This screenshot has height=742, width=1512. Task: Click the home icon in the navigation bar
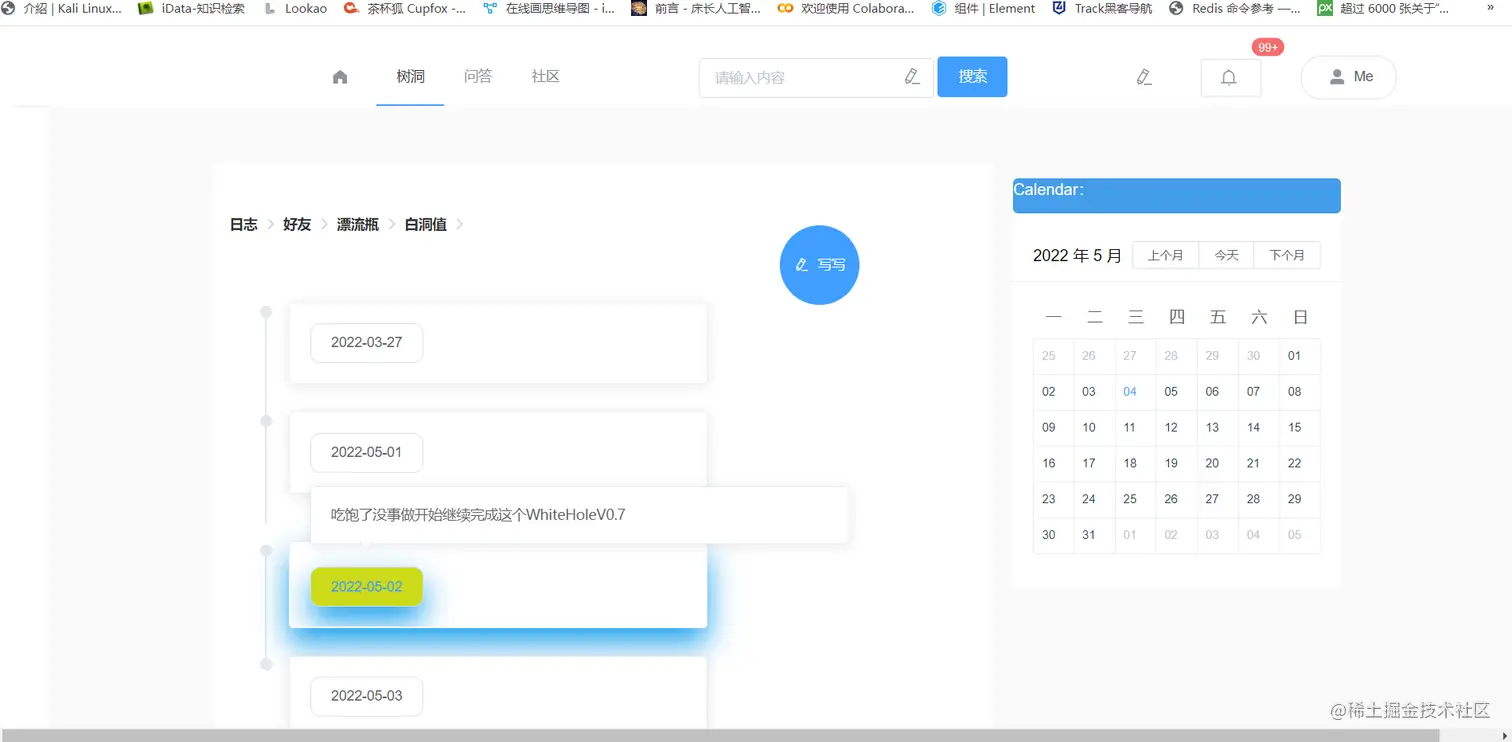(339, 76)
